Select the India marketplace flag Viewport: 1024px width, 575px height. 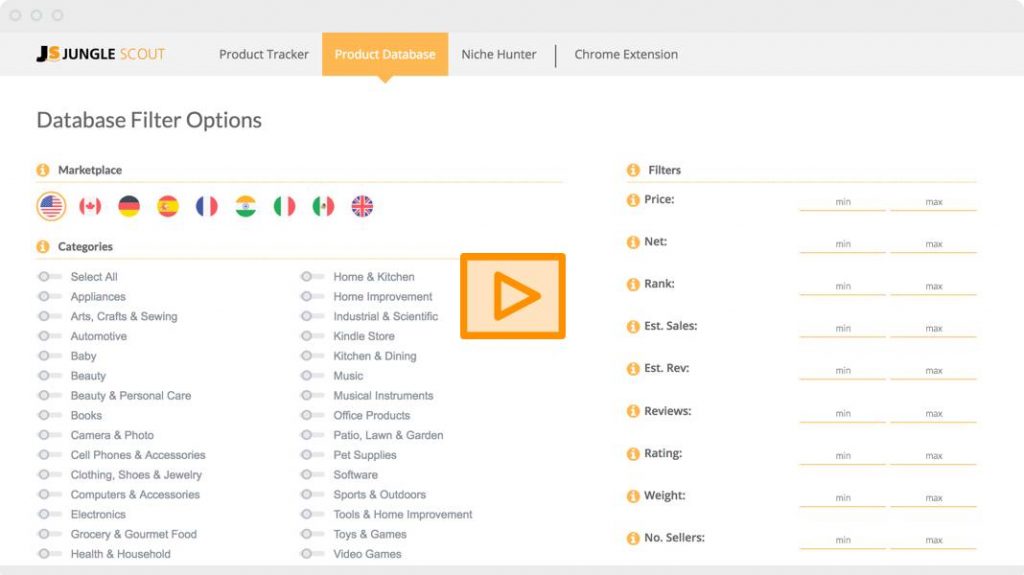(x=246, y=206)
